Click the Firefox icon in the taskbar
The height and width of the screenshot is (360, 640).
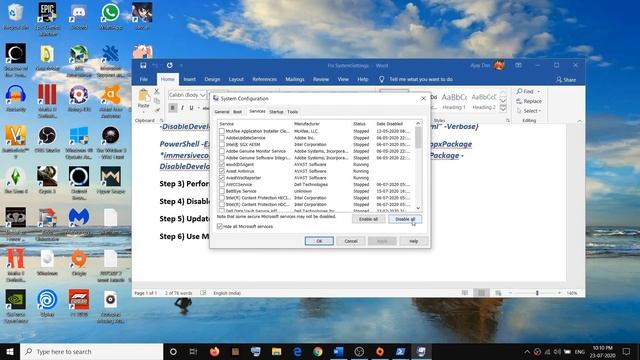pos(215,351)
